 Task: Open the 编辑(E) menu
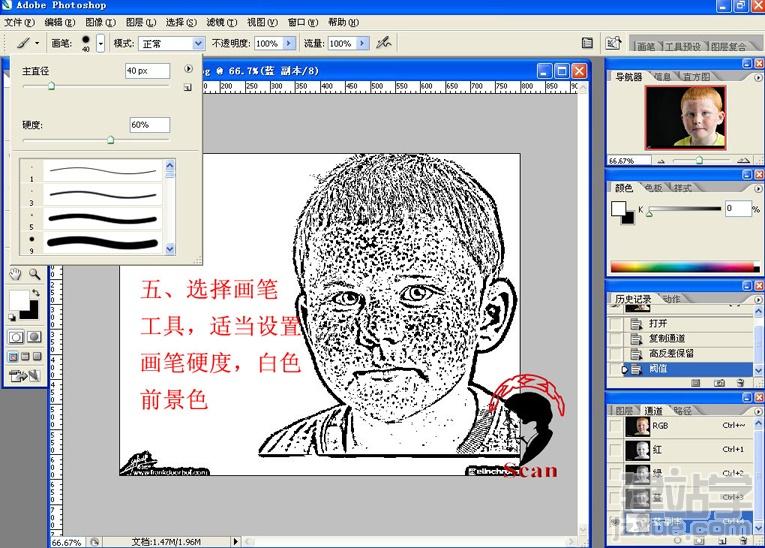60,22
